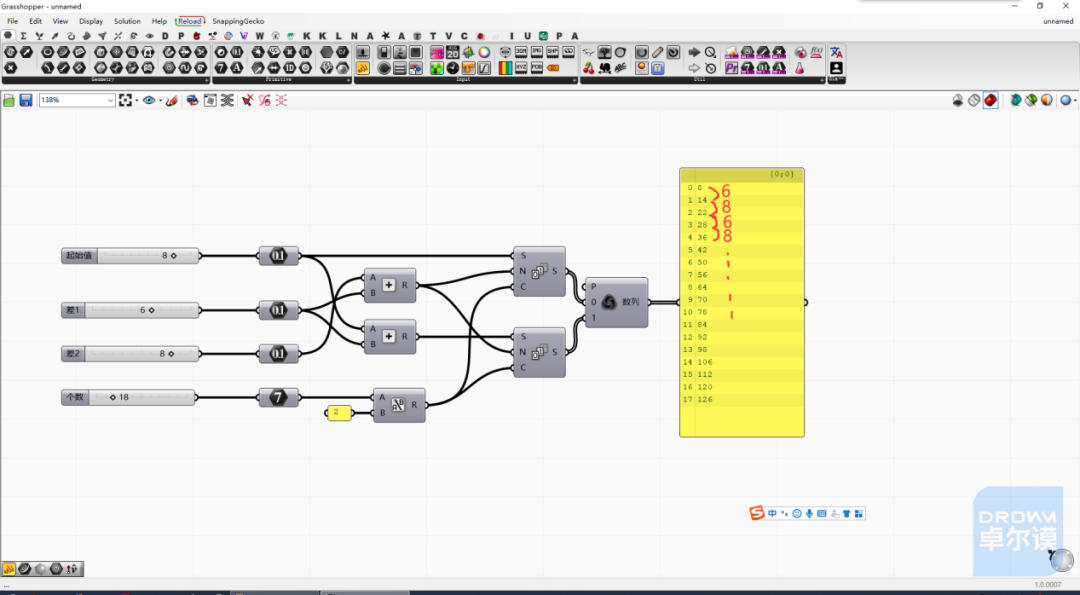This screenshot has width=1080, height=595.
Task: Expand the Zoom Extents dropdown arrow
Action: click(136, 101)
